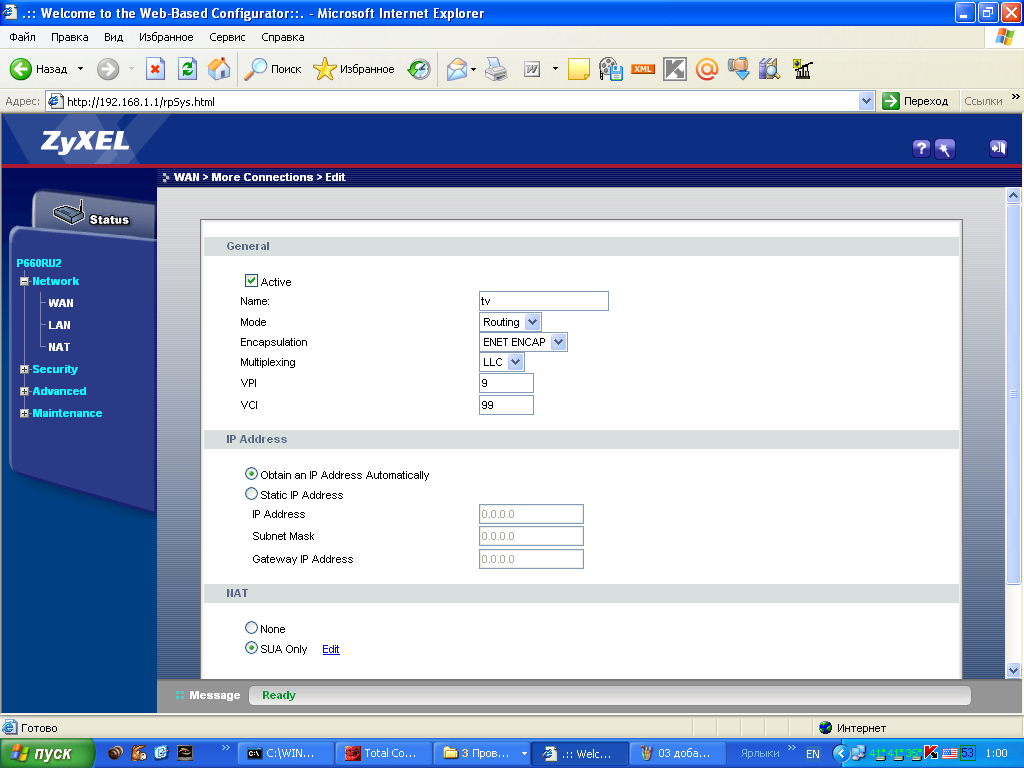Click the logout icon in ZyXEL header
1024x768 pixels.
point(997,148)
